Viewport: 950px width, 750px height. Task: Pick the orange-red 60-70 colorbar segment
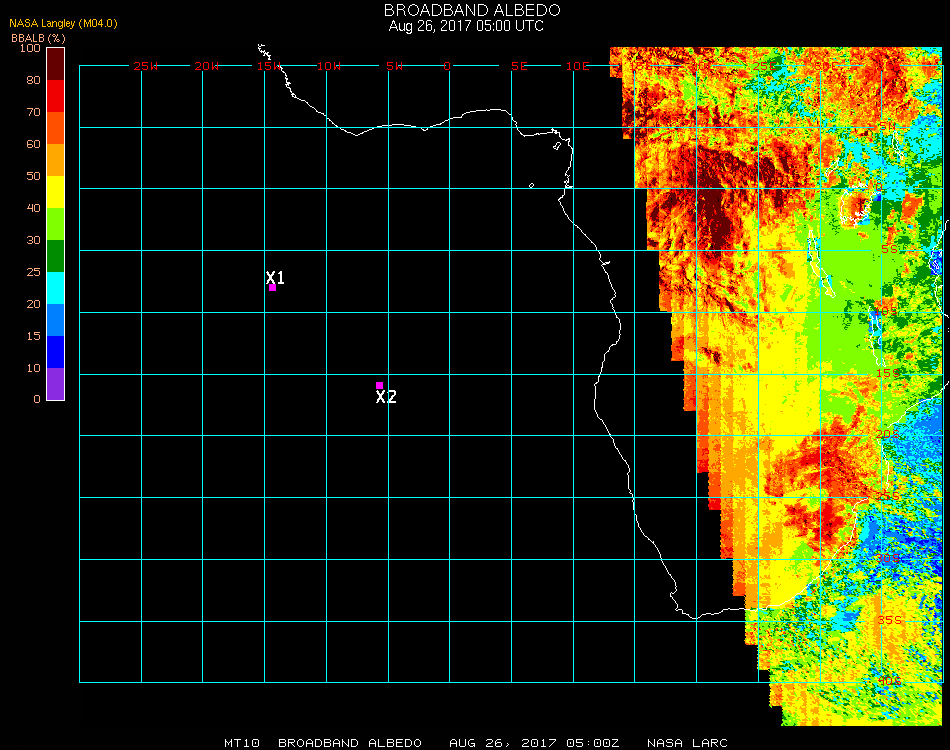pos(56,128)
